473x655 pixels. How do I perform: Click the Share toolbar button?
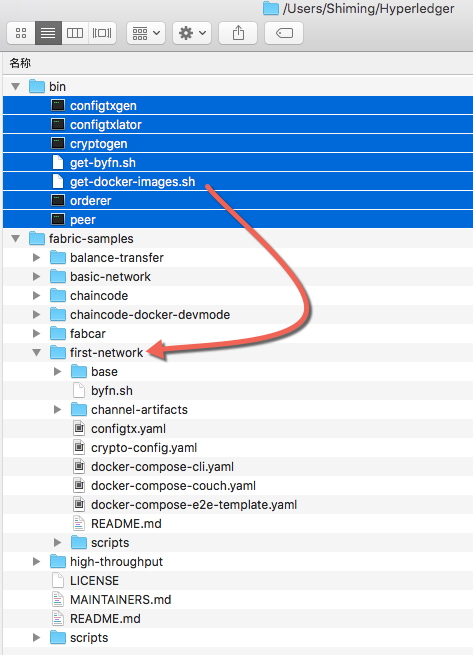coord(238,33)
